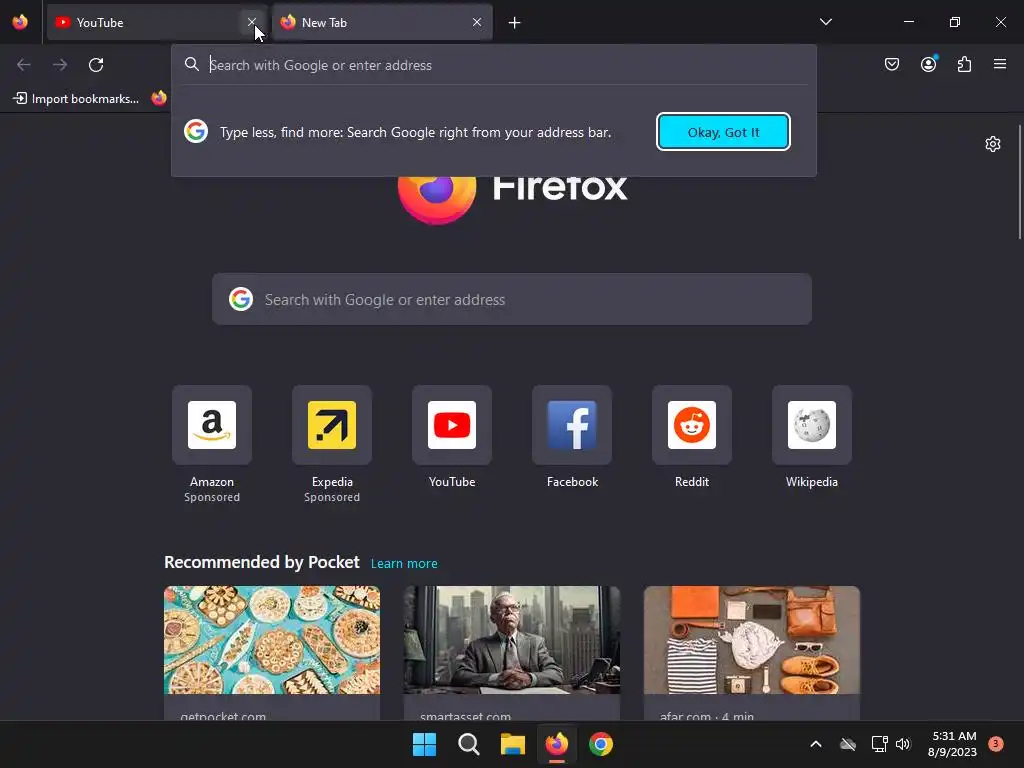Launch Chrome from the taskbar
Screen dimensions: 1024x768
pyautogui.click(x=601, y=744)
